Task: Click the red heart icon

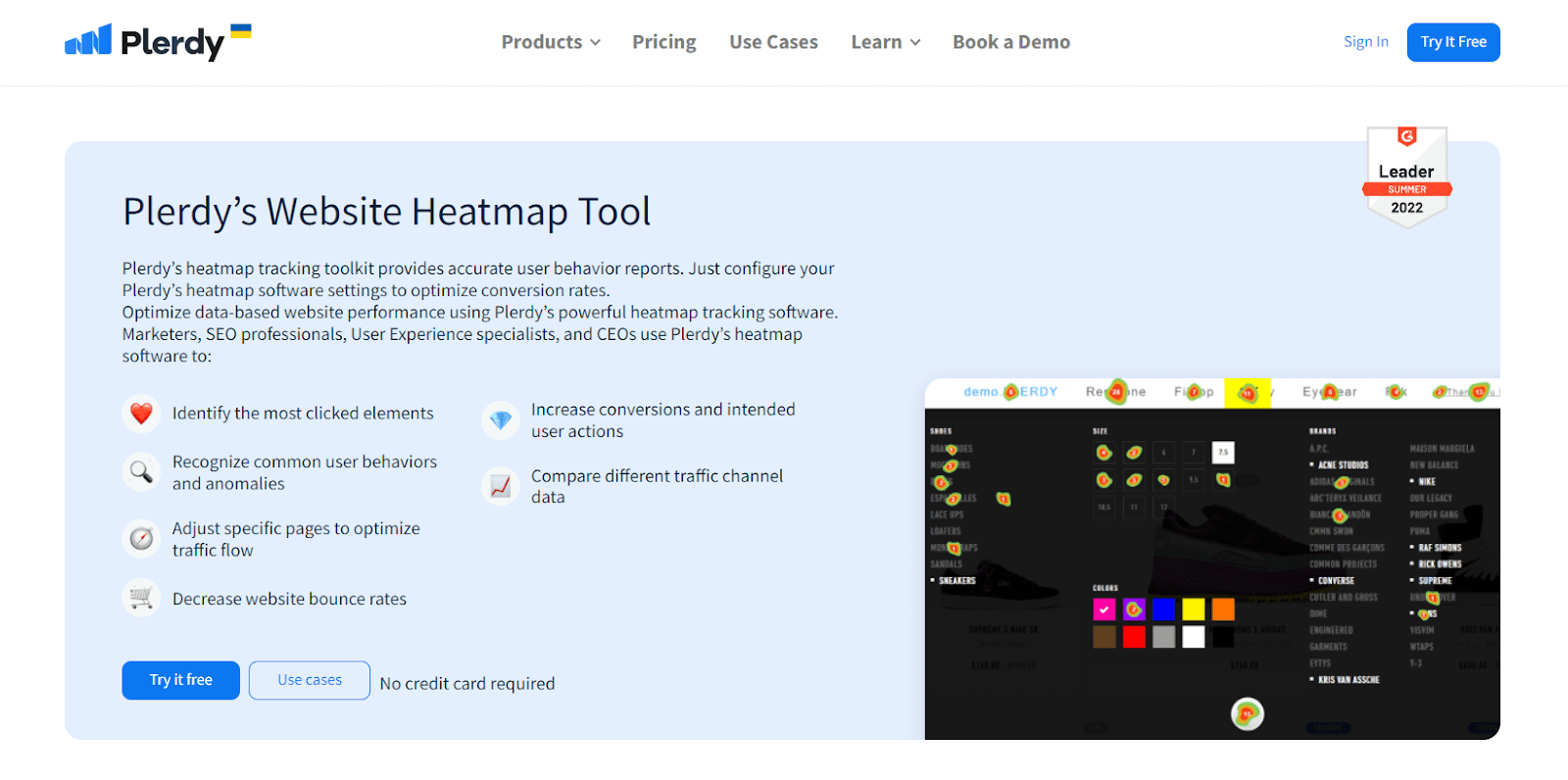Action: click(x=141, y=414)
